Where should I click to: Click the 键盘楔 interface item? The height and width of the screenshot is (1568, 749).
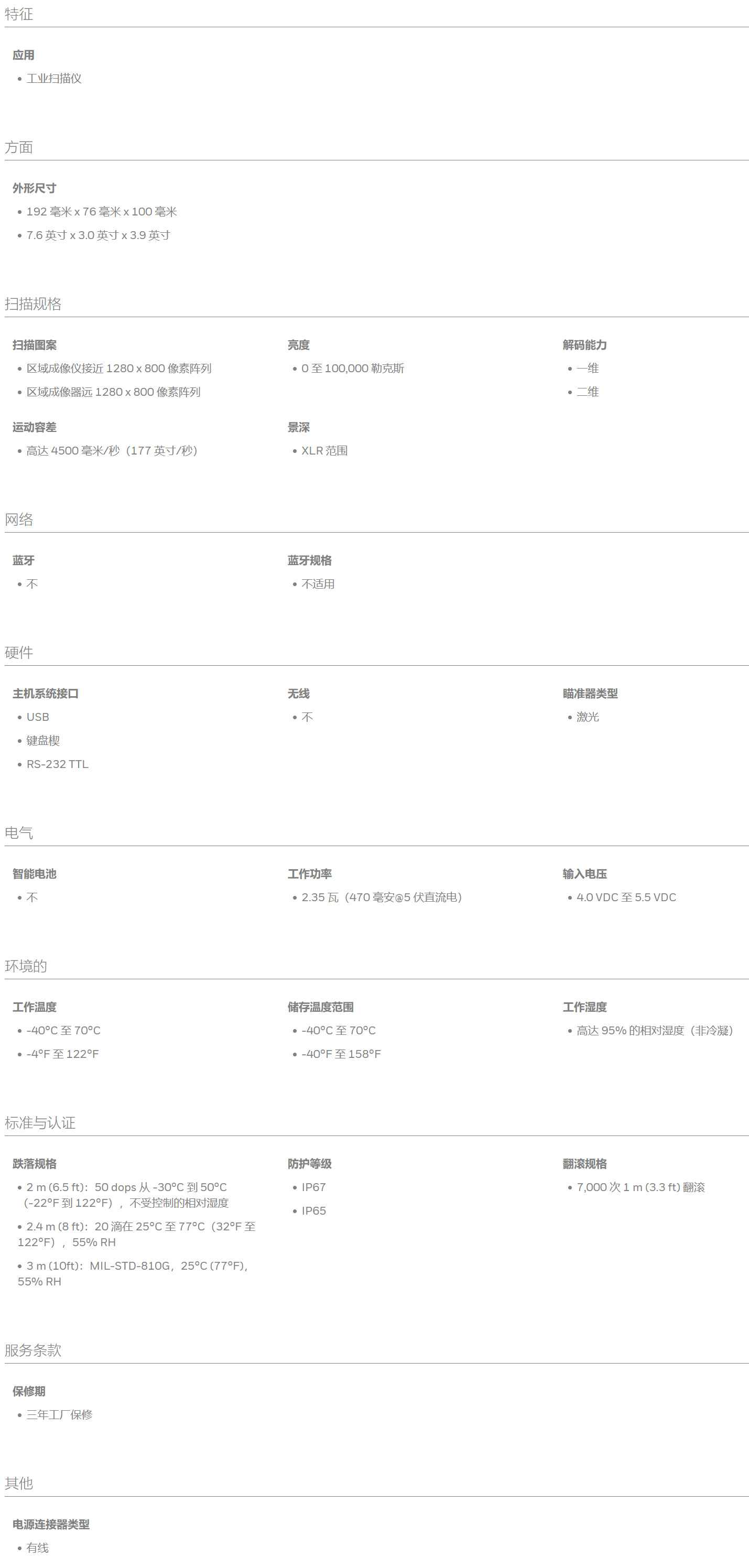(x=43, y=741)
